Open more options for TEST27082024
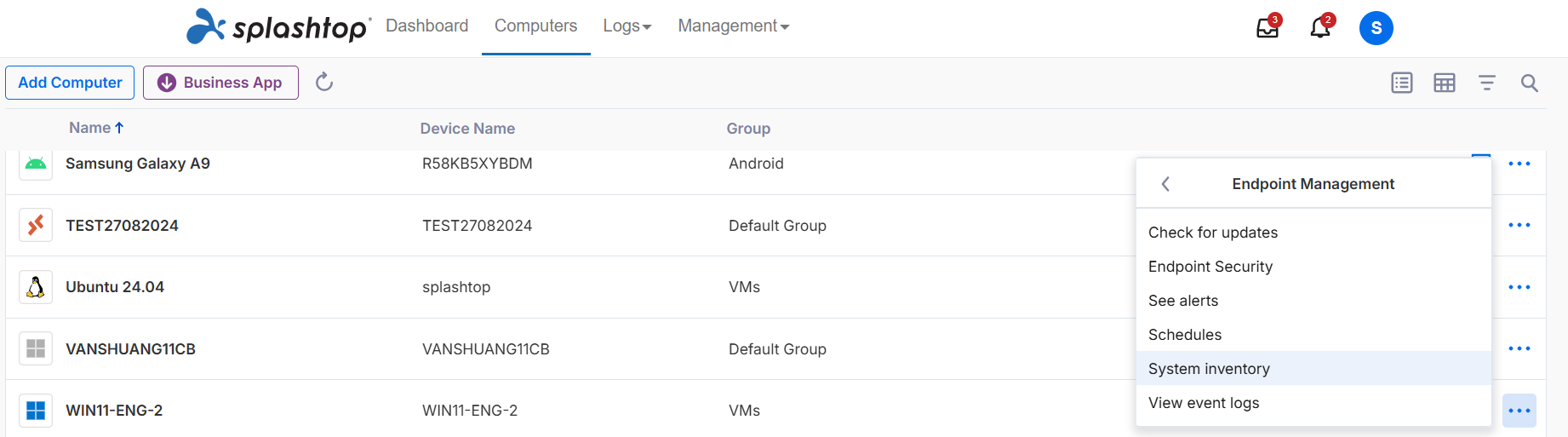Image resolution: width=1568 pixels, height=437 pixels. pyautogui.click(x=1519, y=225)
